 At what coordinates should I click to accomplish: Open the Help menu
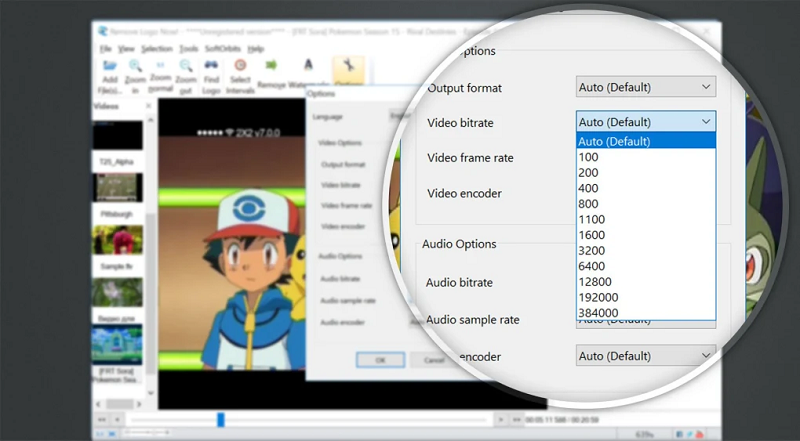click(256, 49)
